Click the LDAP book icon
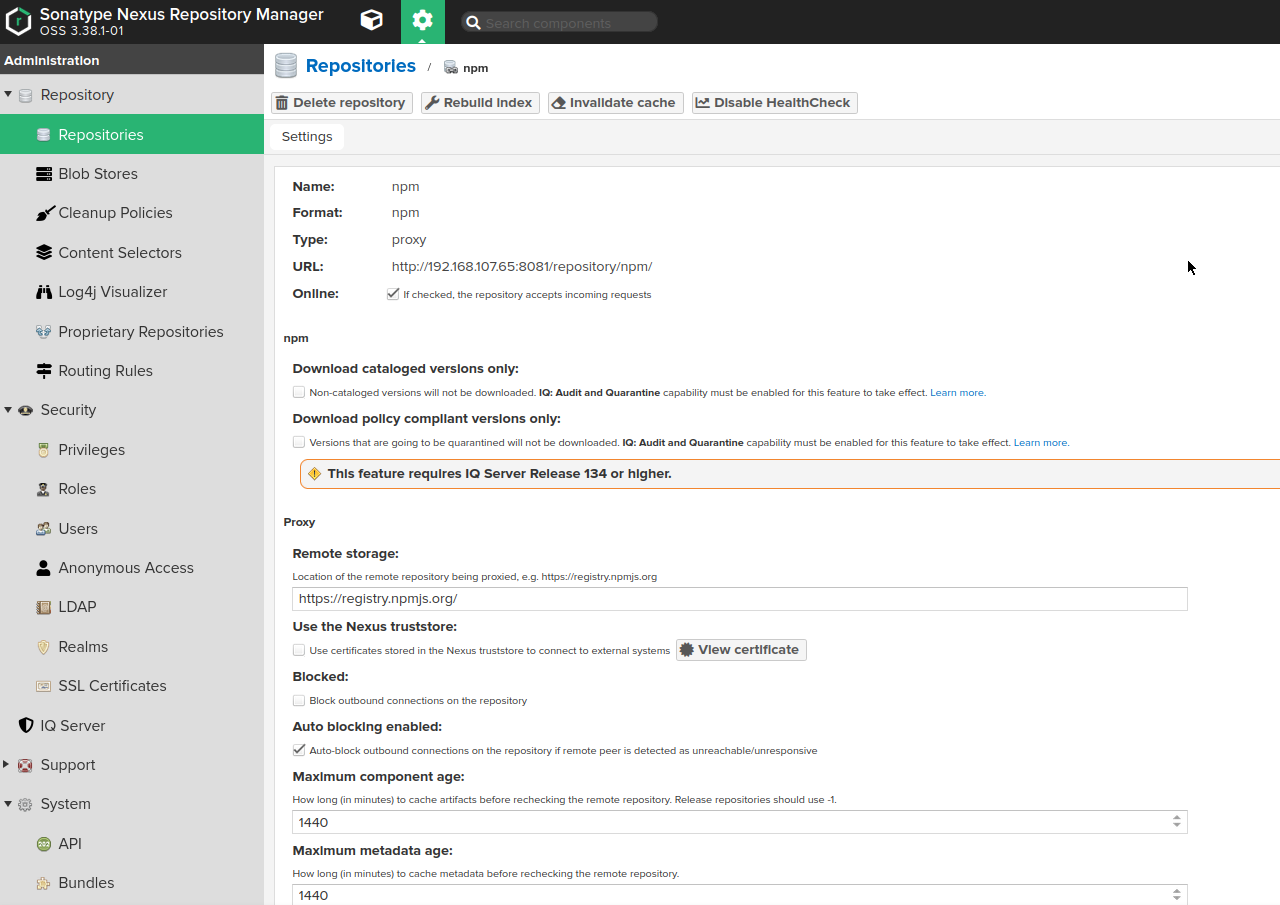Viewport: 1280px width, 905px height. (x=43, y=607)
